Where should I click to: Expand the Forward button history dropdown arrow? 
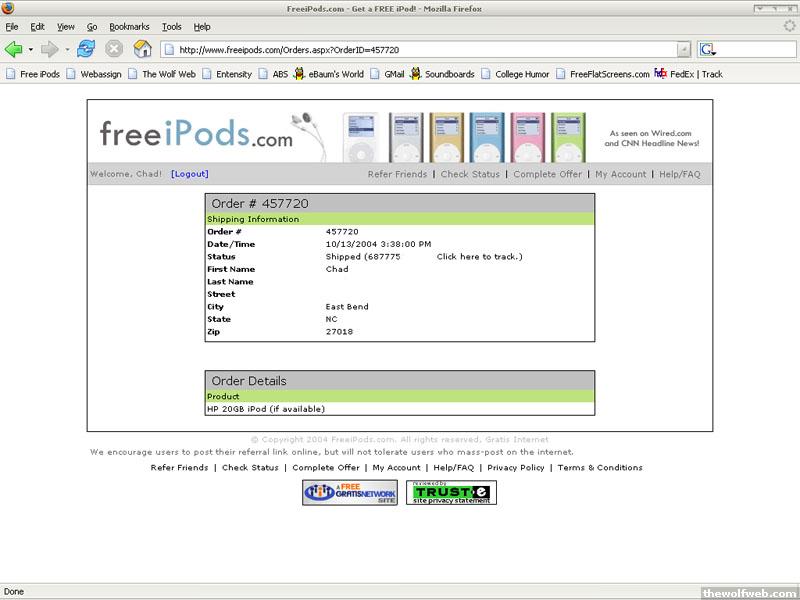point(67,49)
